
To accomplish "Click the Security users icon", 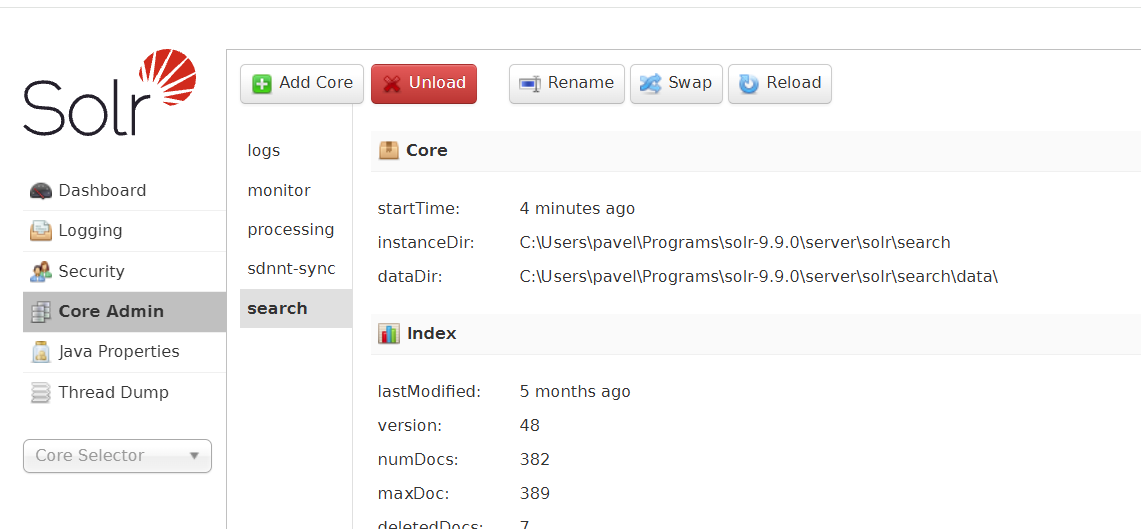I will 41,271.
